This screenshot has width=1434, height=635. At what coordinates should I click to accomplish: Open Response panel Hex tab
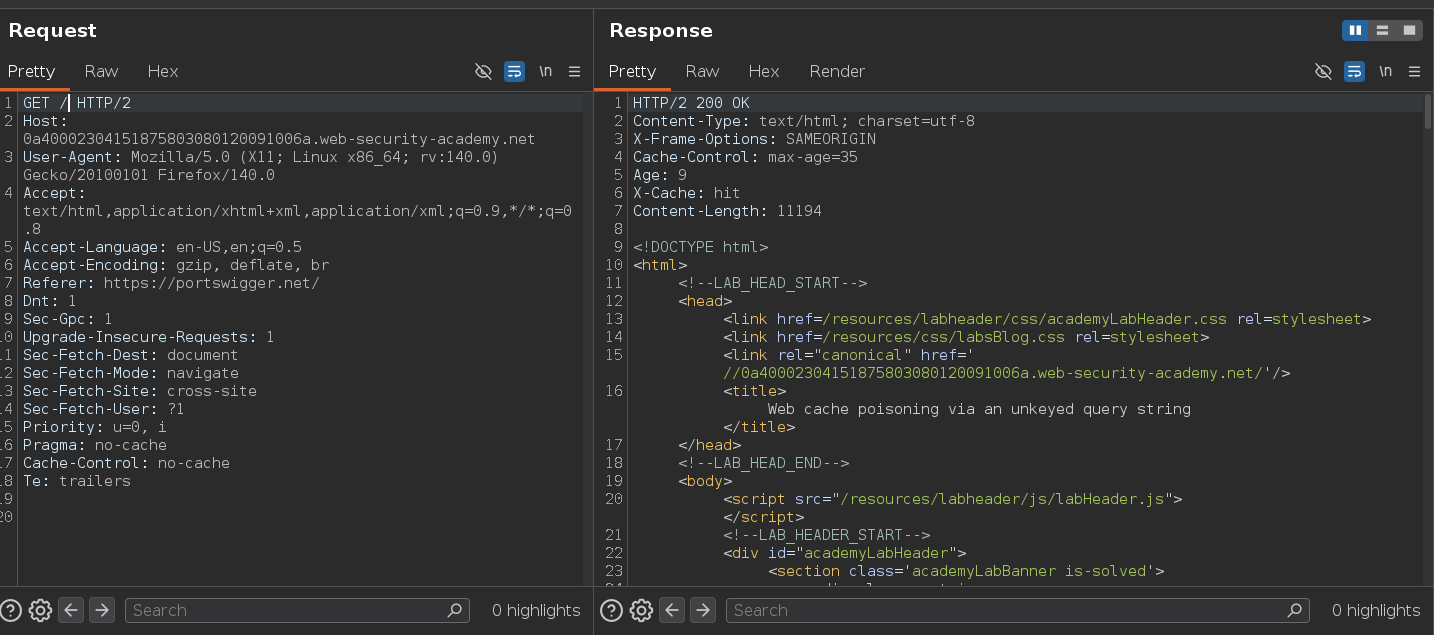(764, 71)
